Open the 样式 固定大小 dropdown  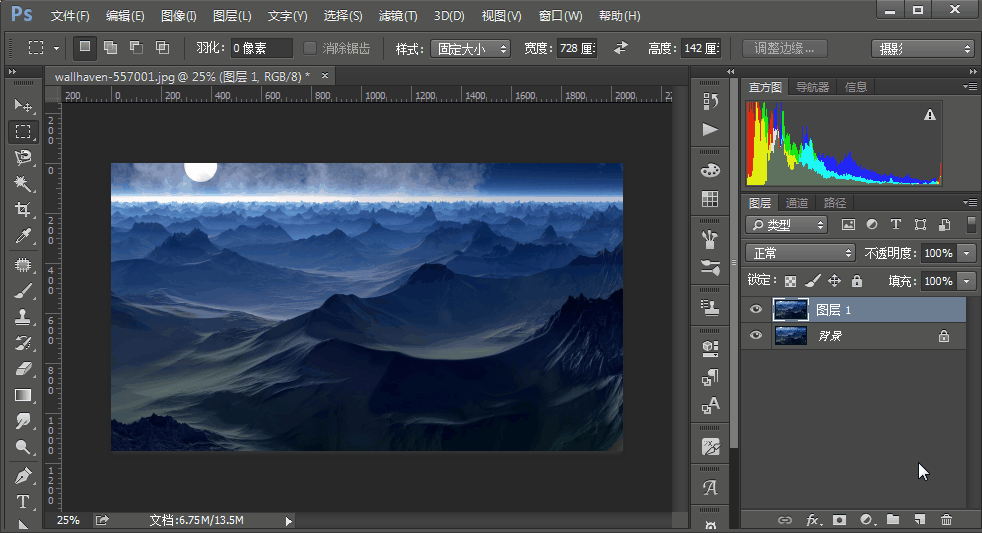(x=470, y=48)
